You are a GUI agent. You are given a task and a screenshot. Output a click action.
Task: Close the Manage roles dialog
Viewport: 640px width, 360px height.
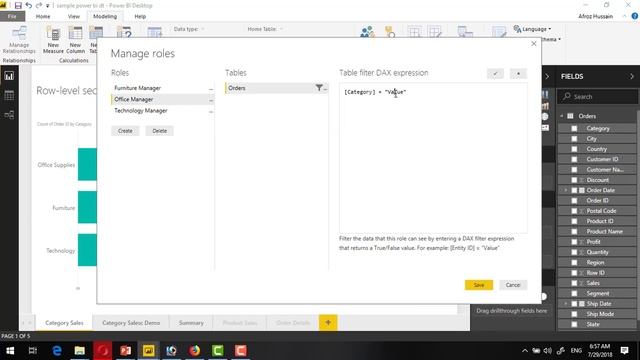pos(533,43)
